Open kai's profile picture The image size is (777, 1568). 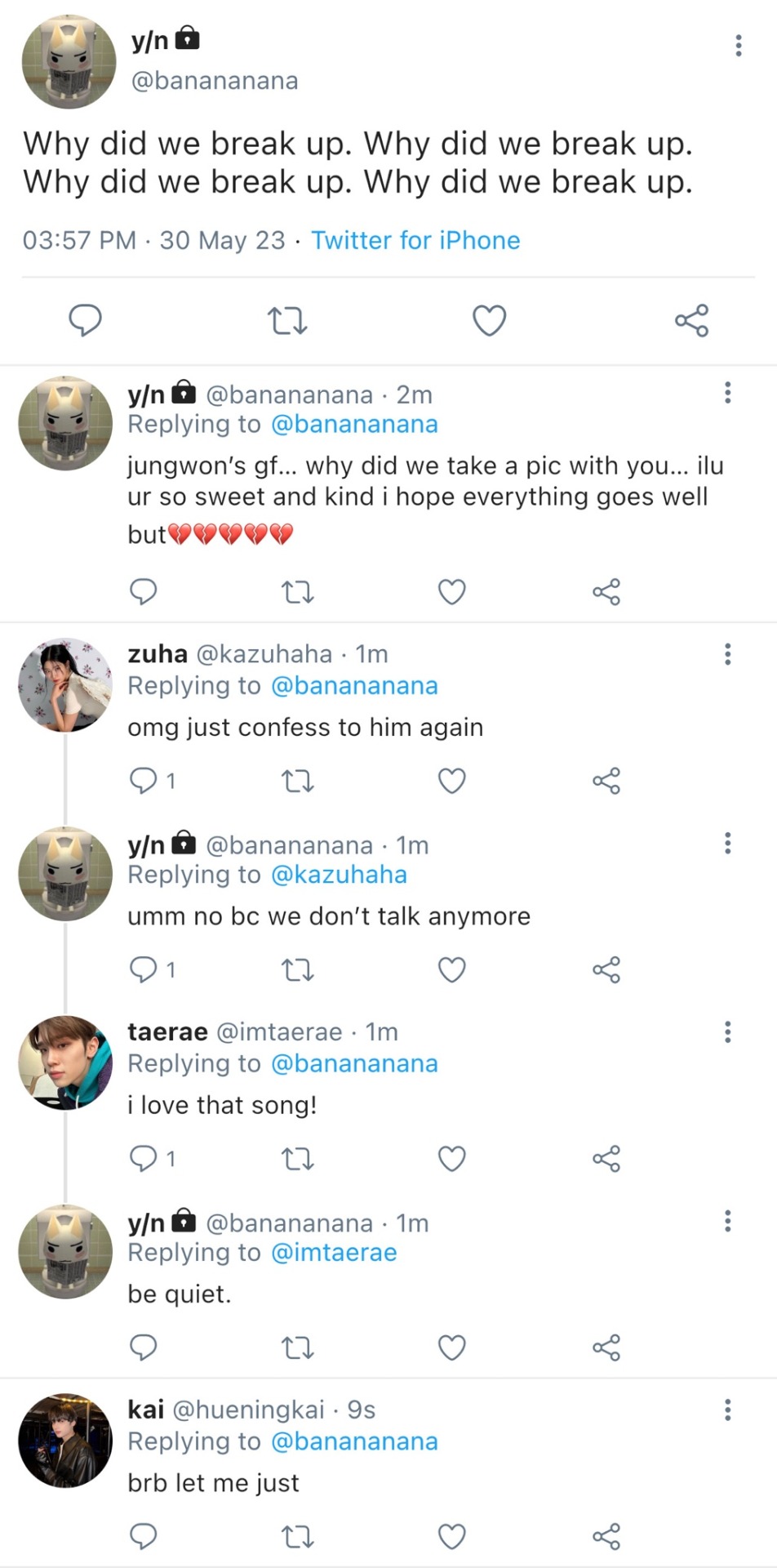tap(65, 1441)
